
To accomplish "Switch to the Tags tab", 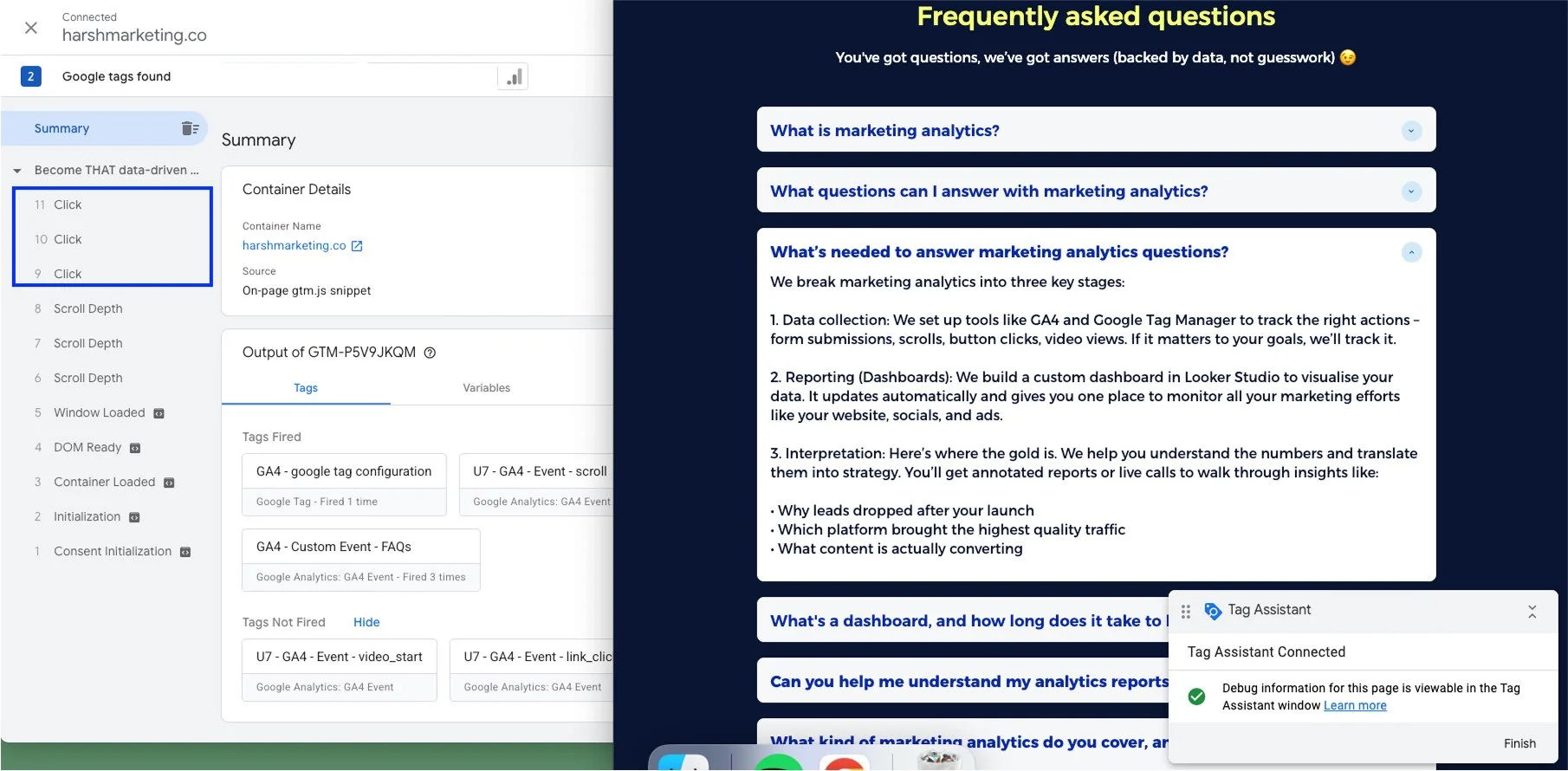I will pos(306,388).
